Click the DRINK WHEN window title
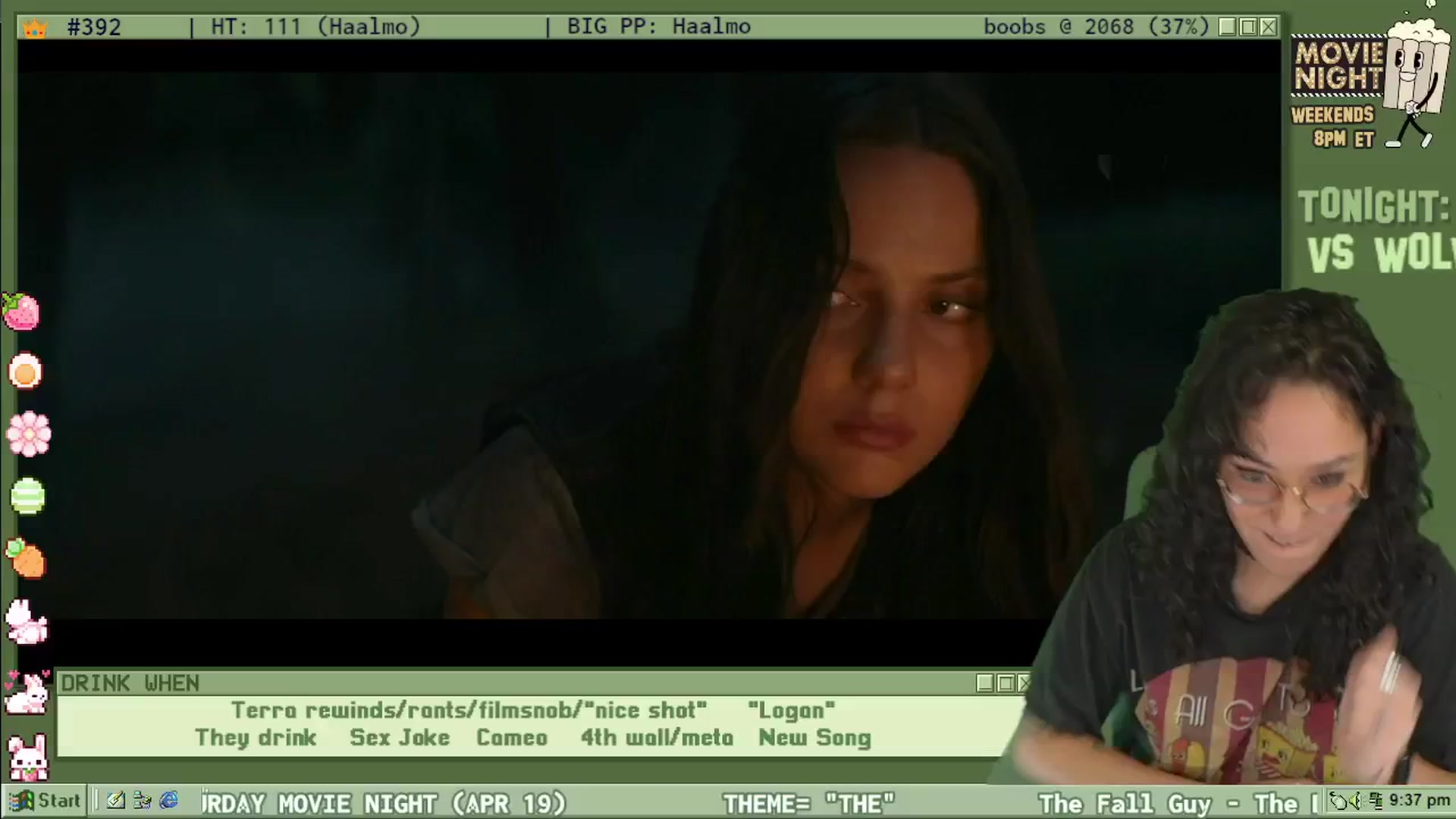 (x=130, y=683)
